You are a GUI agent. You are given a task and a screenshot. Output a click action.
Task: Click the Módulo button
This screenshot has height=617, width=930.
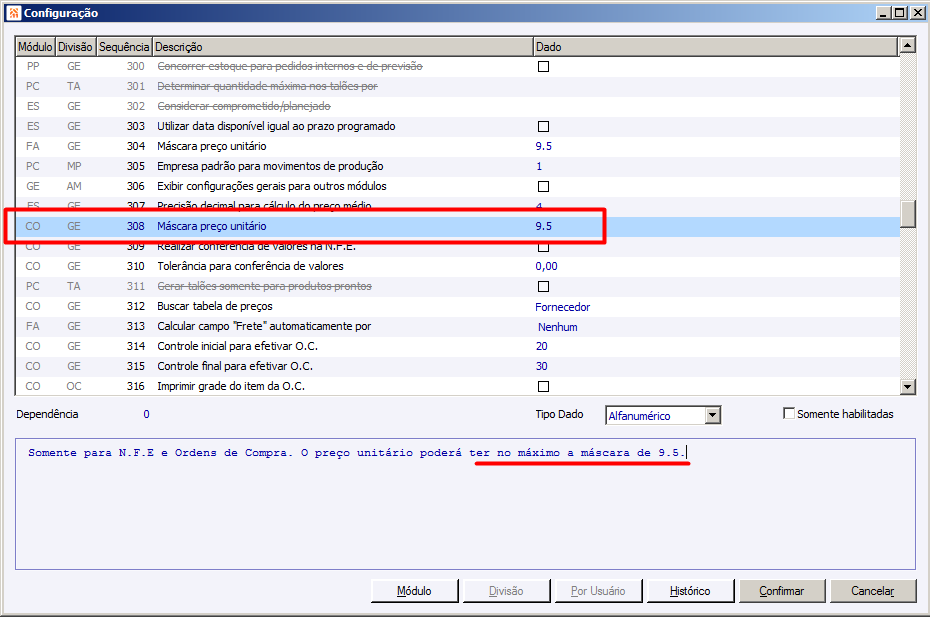click(414, 591)
